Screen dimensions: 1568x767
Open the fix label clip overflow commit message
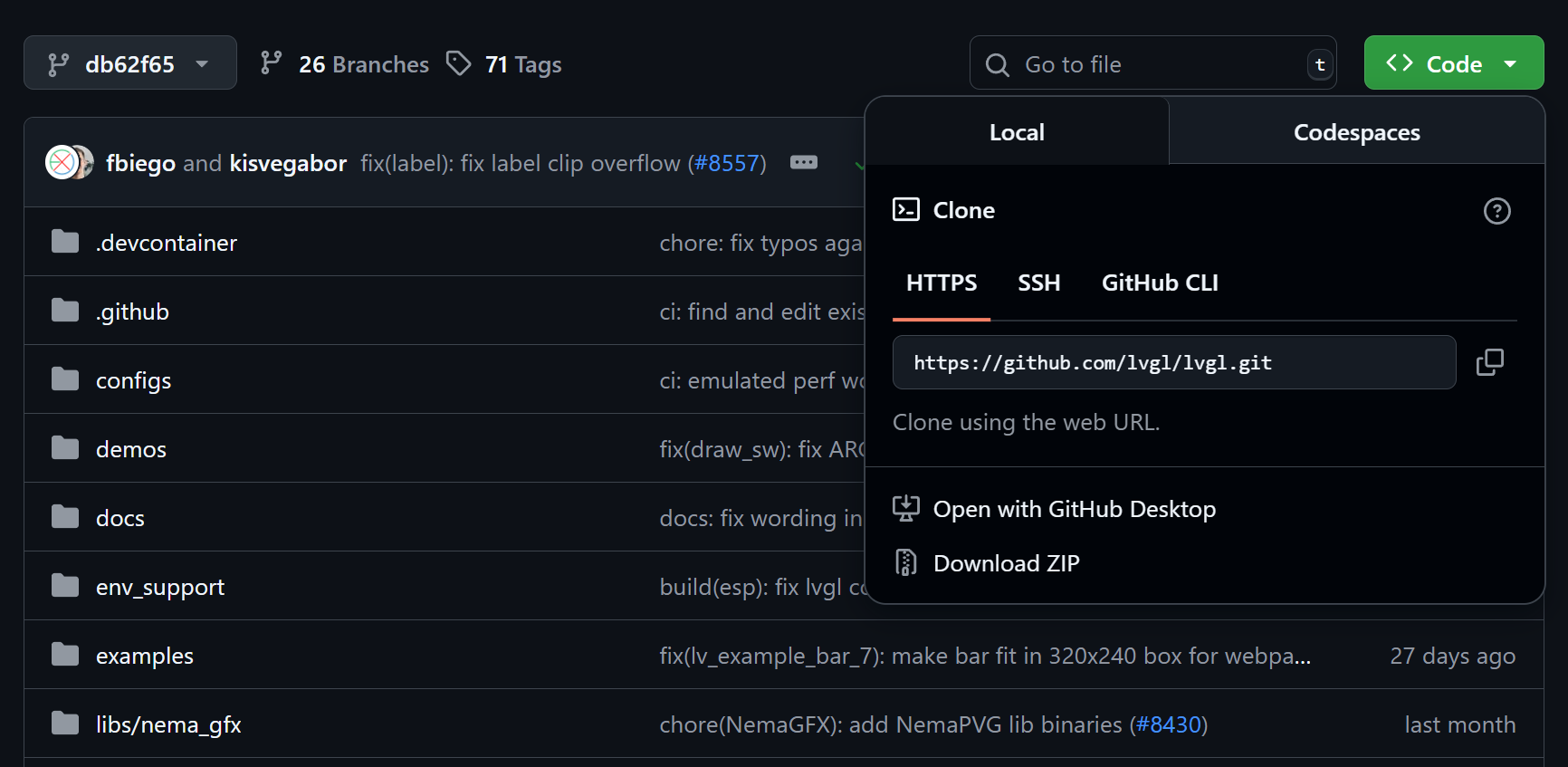coord(522,163)
